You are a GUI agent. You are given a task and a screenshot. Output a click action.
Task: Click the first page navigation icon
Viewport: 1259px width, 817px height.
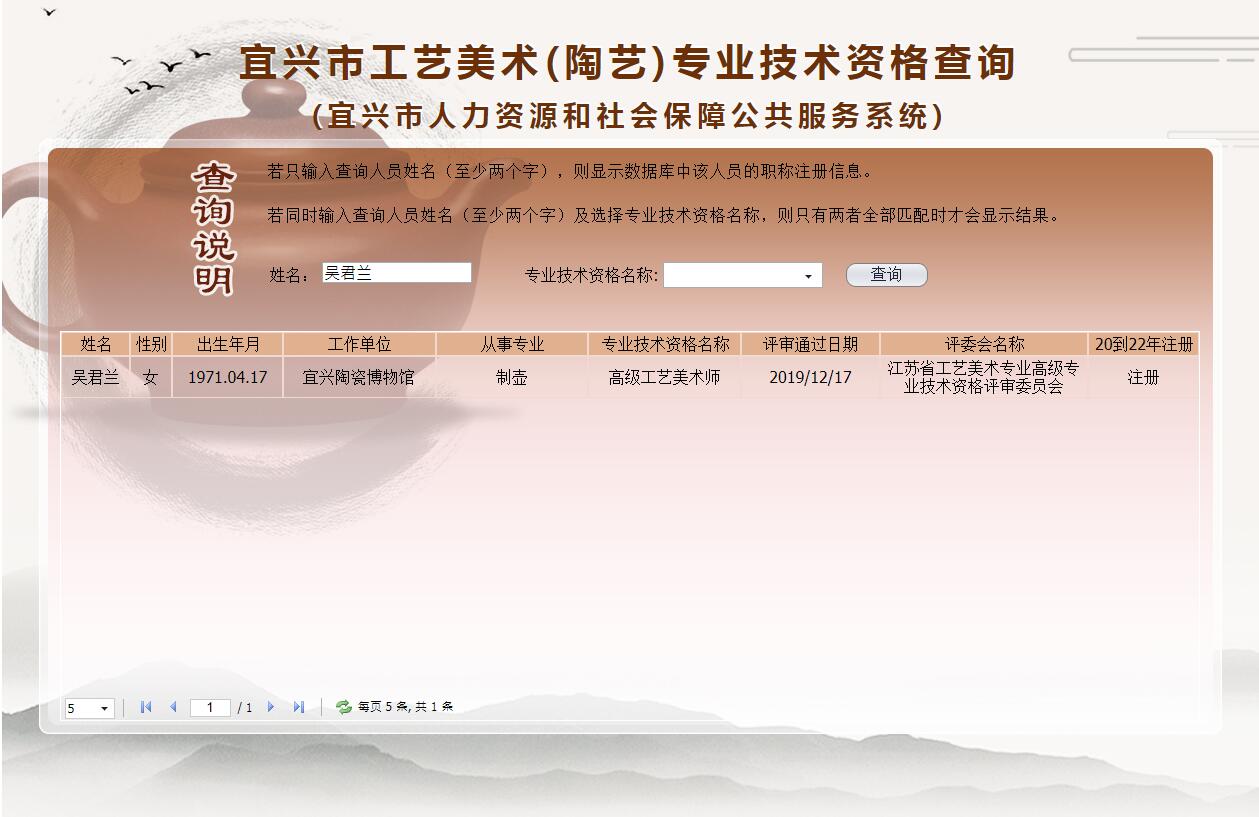146,707
